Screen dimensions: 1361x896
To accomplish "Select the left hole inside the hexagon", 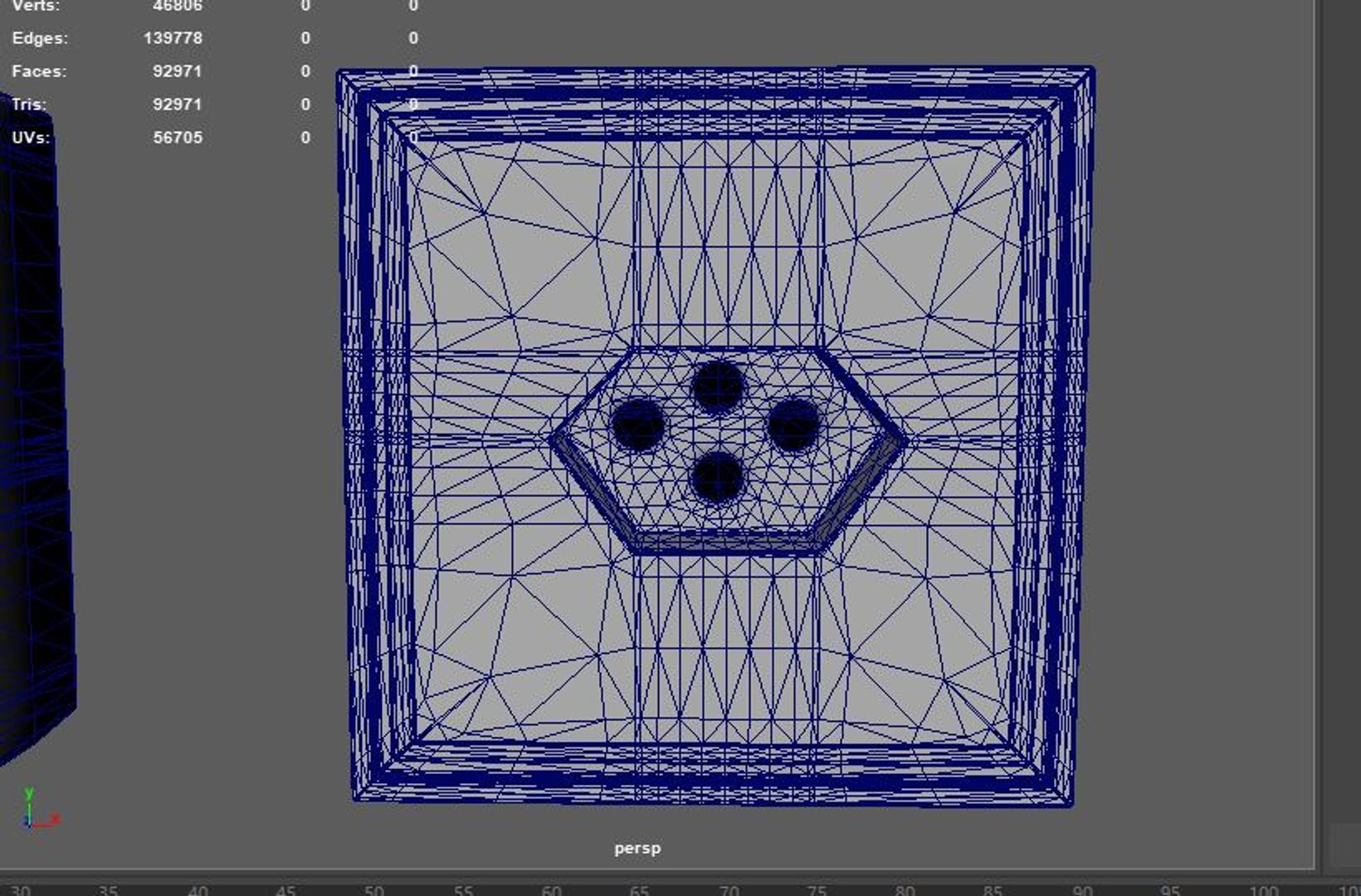I will pyautogui.click(x=637, y=424).
